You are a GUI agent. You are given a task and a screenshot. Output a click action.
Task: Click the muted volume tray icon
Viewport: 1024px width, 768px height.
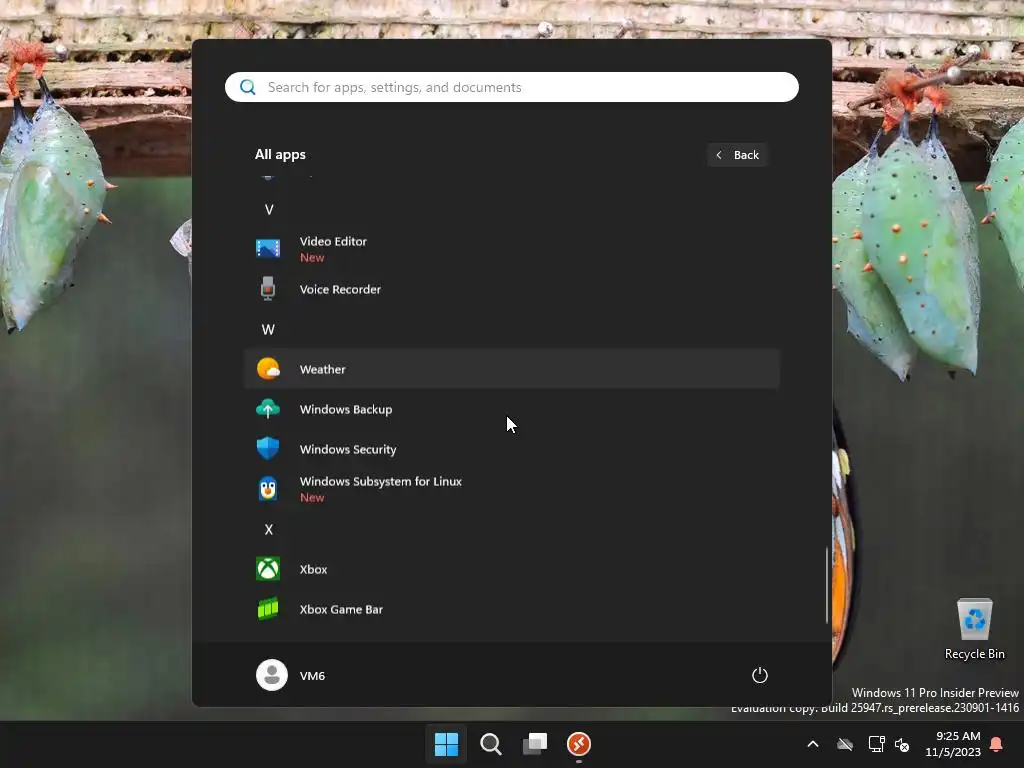click(902, 744)
